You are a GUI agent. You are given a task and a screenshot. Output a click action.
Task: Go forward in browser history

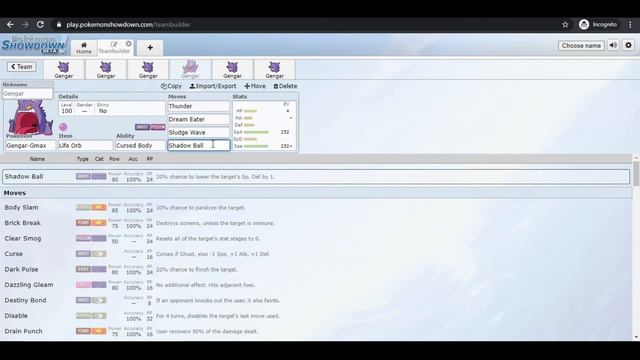coord(25,24)
